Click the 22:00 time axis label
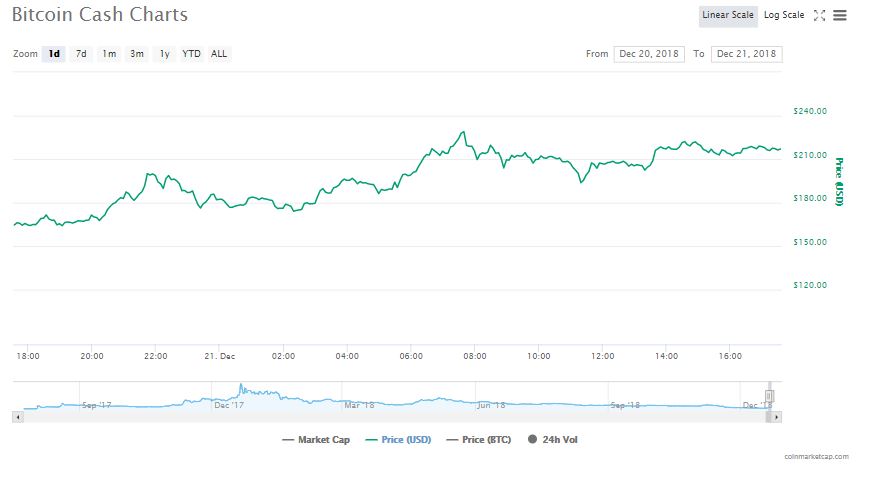 155,356
